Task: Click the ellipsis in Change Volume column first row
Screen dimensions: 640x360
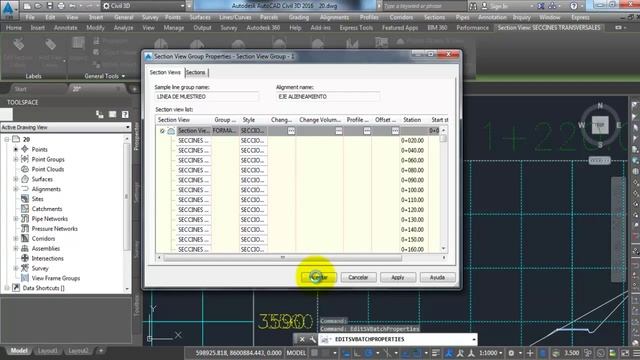Action: [x=339, y=131]
